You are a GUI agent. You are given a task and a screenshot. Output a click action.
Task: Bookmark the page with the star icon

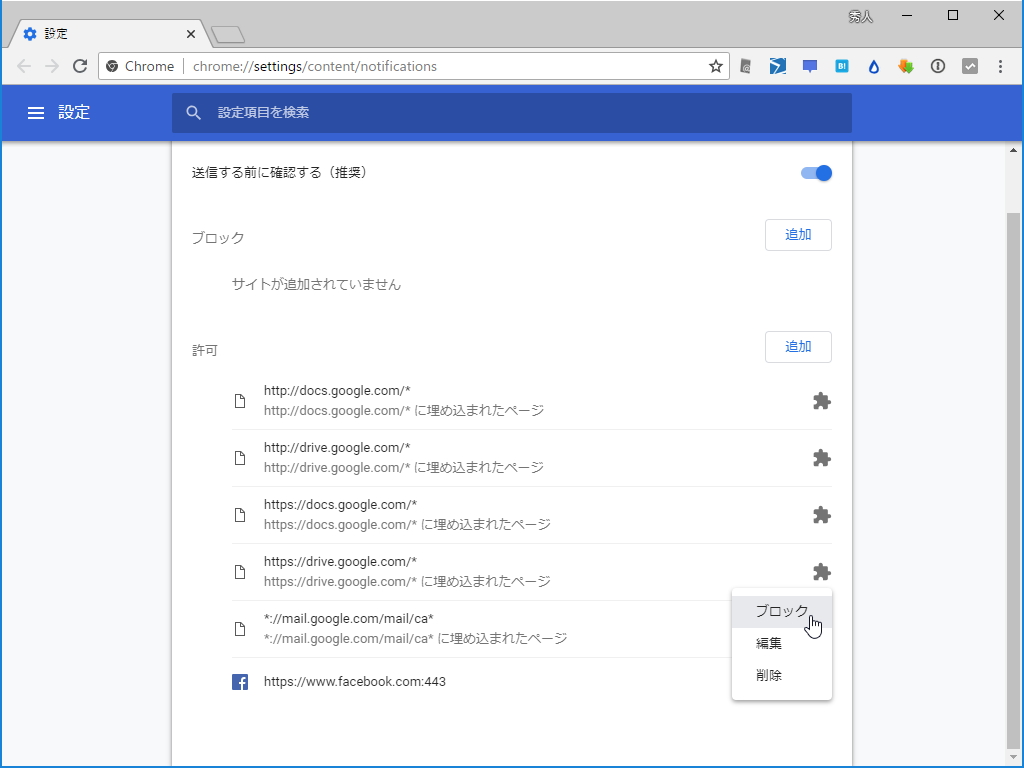click(716, 66)
